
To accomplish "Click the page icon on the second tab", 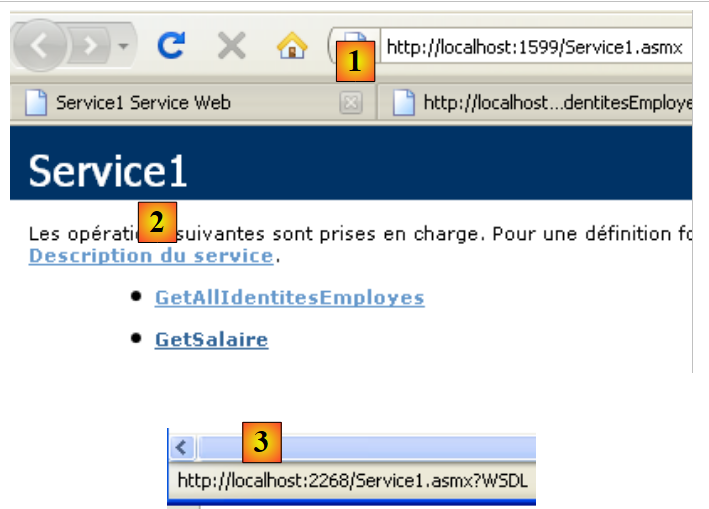I will click(x=403, y=103).
